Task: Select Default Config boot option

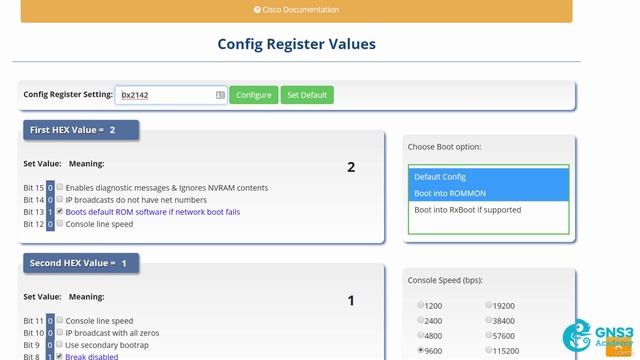Action: 489,177
